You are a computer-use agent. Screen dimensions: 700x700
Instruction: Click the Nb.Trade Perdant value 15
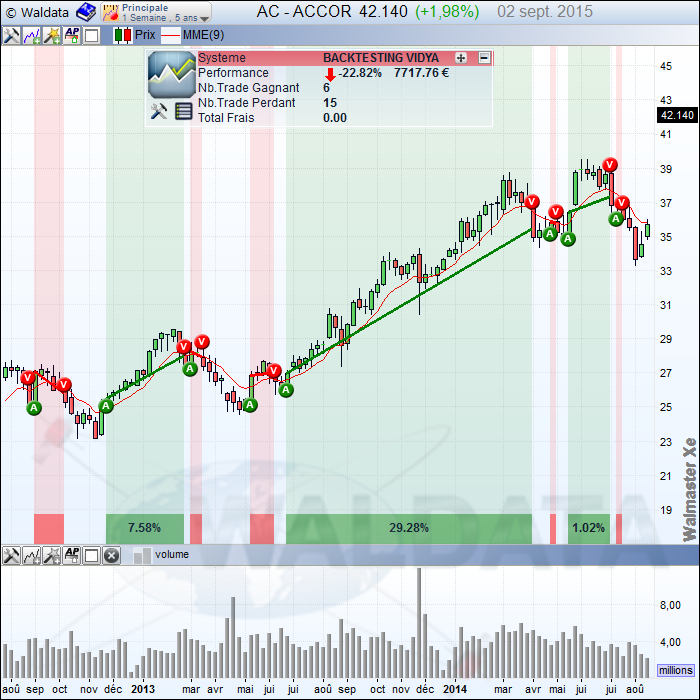coord(330,103)
